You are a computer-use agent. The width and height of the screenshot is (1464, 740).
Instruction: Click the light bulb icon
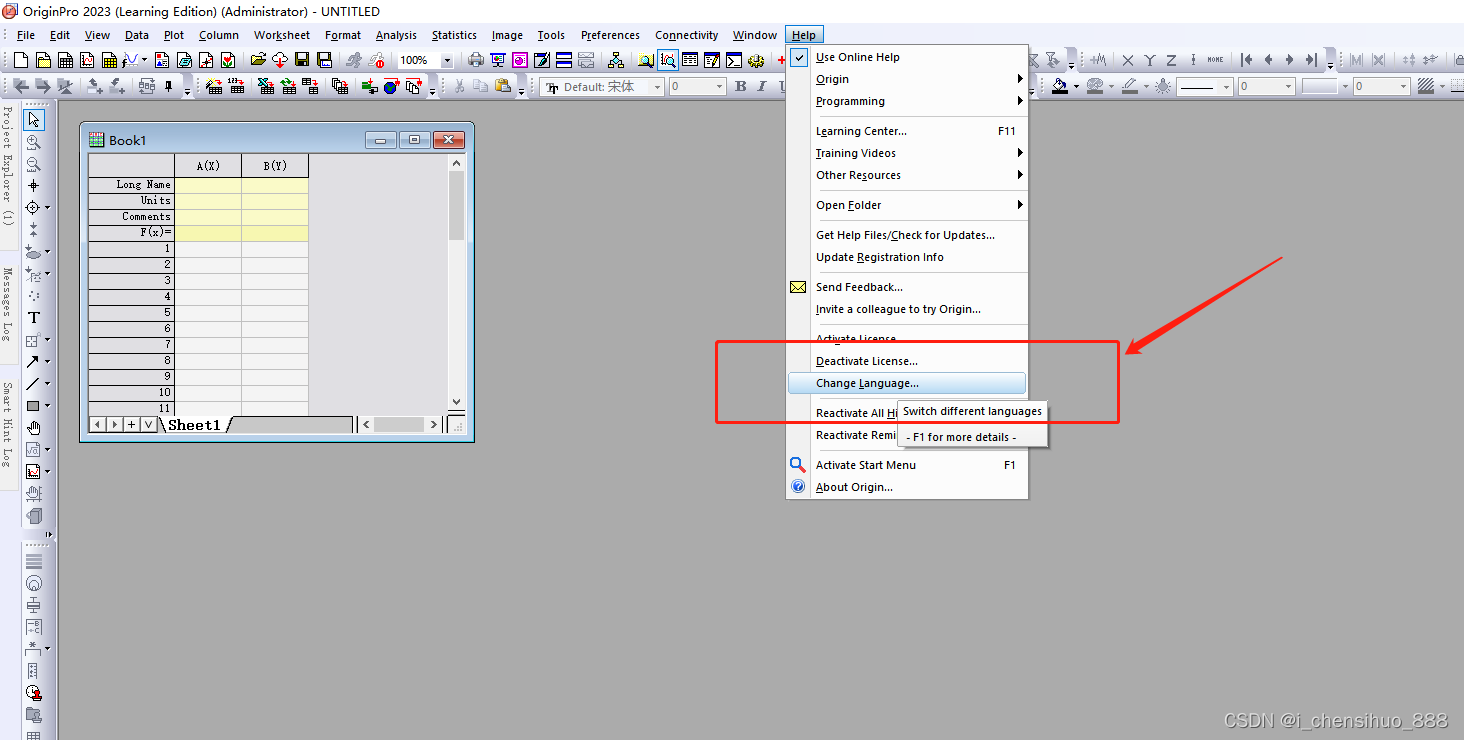click(1163, 87)
